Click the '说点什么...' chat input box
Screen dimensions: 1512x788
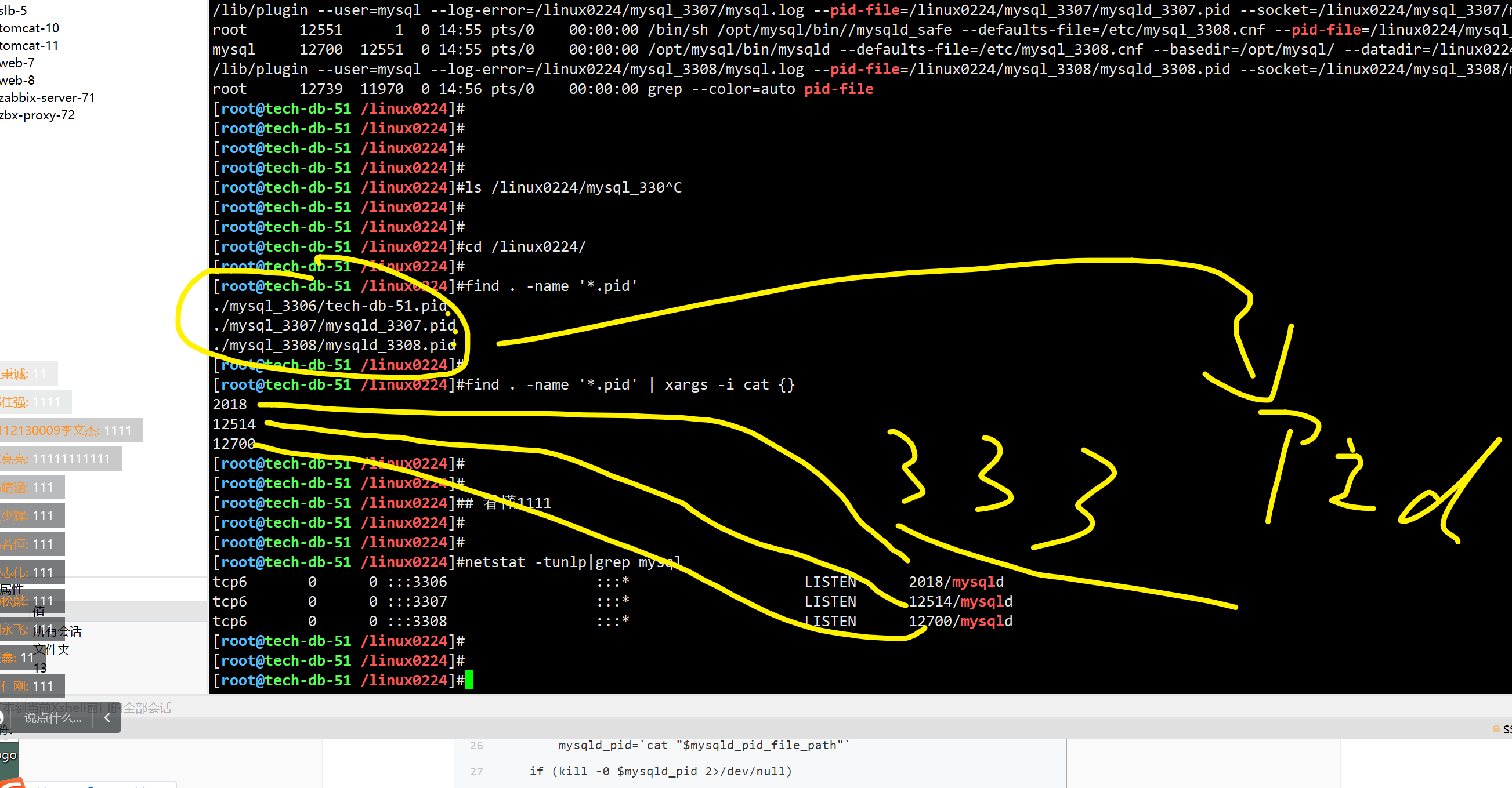click(x=53, y=718)
